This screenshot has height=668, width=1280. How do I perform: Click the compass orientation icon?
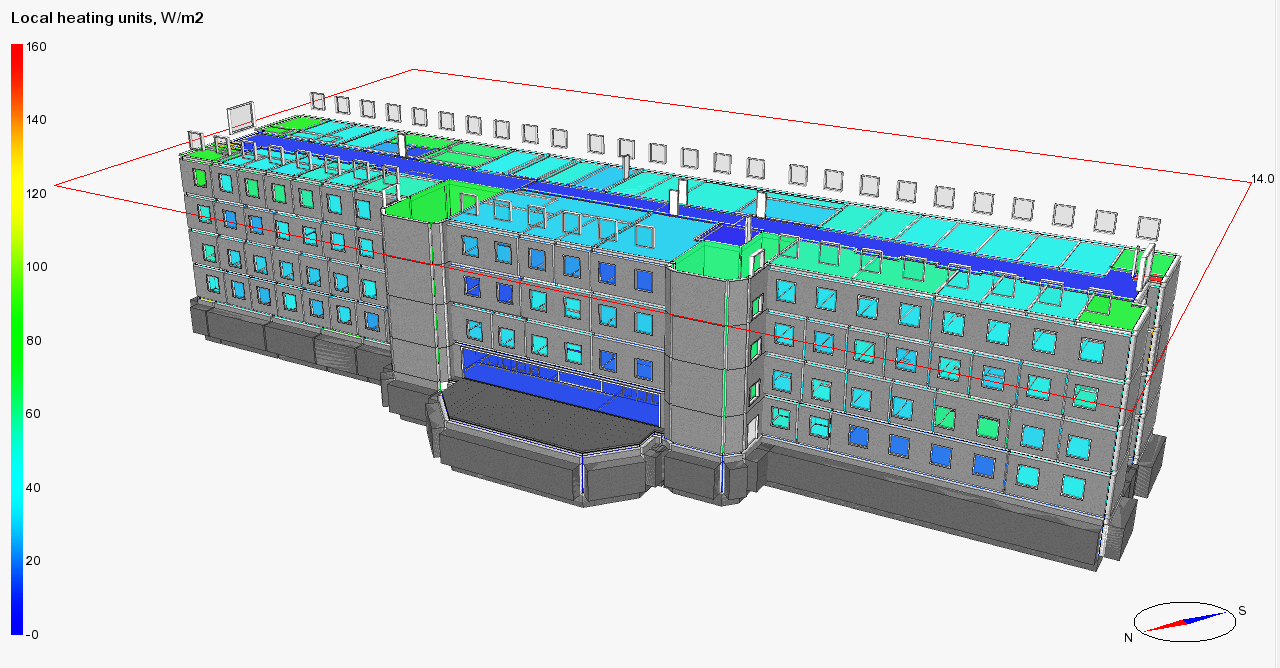1185,622
